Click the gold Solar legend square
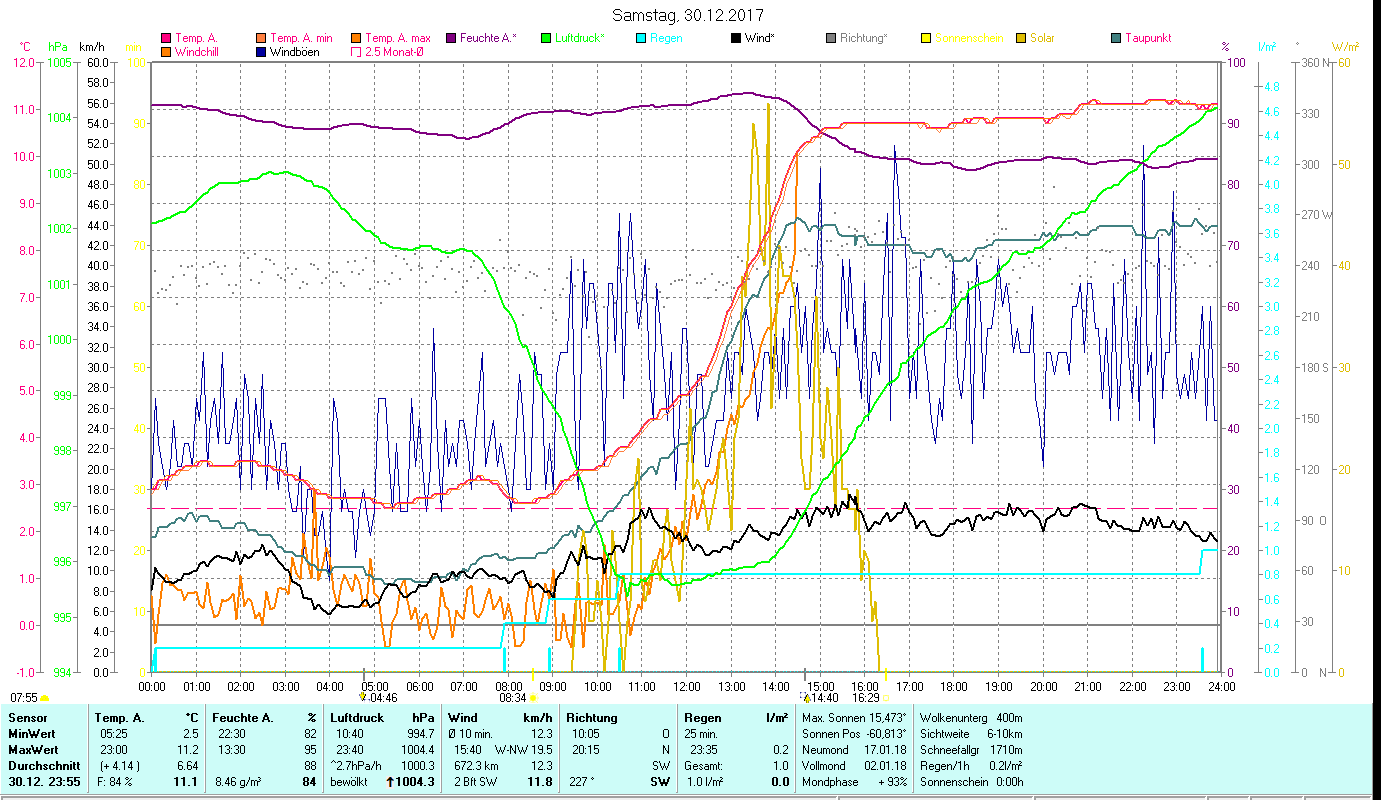 click(1021, 38)
